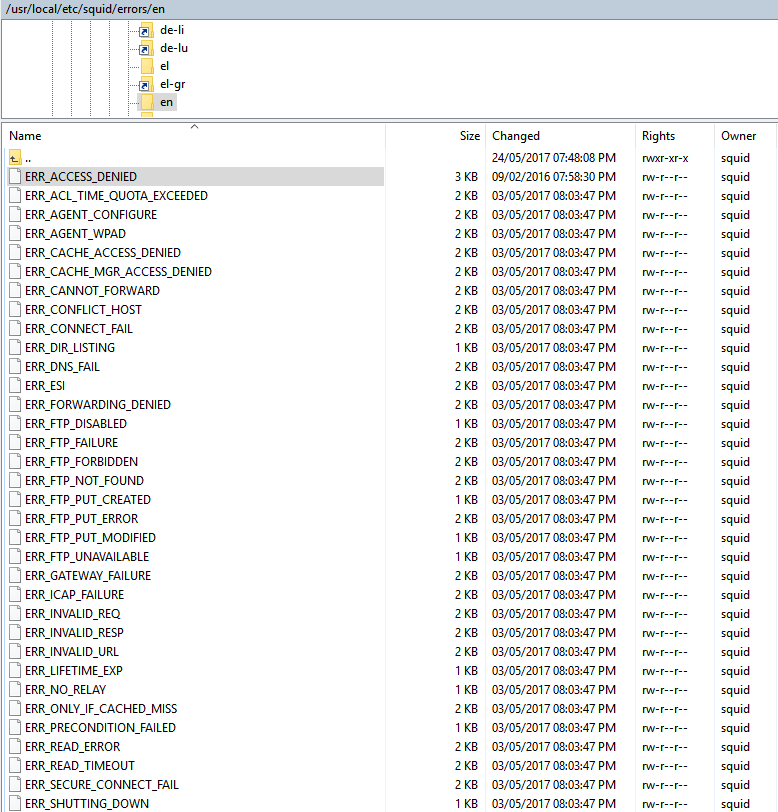Select the el folder icon in tree
Viewport: 778px width, 812px height.
(x=147, y=66)
